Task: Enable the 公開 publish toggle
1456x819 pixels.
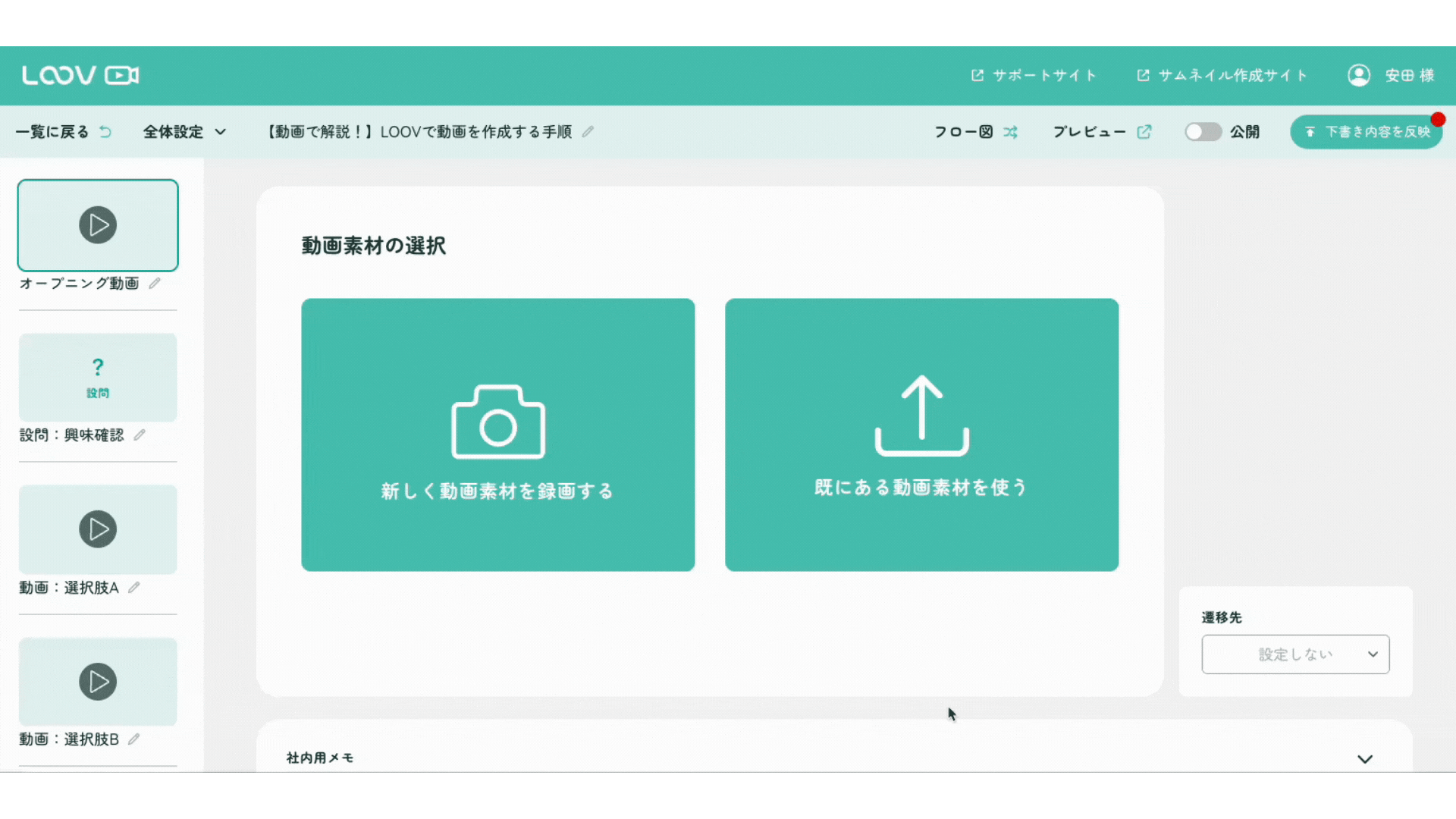Action: 1203,131
